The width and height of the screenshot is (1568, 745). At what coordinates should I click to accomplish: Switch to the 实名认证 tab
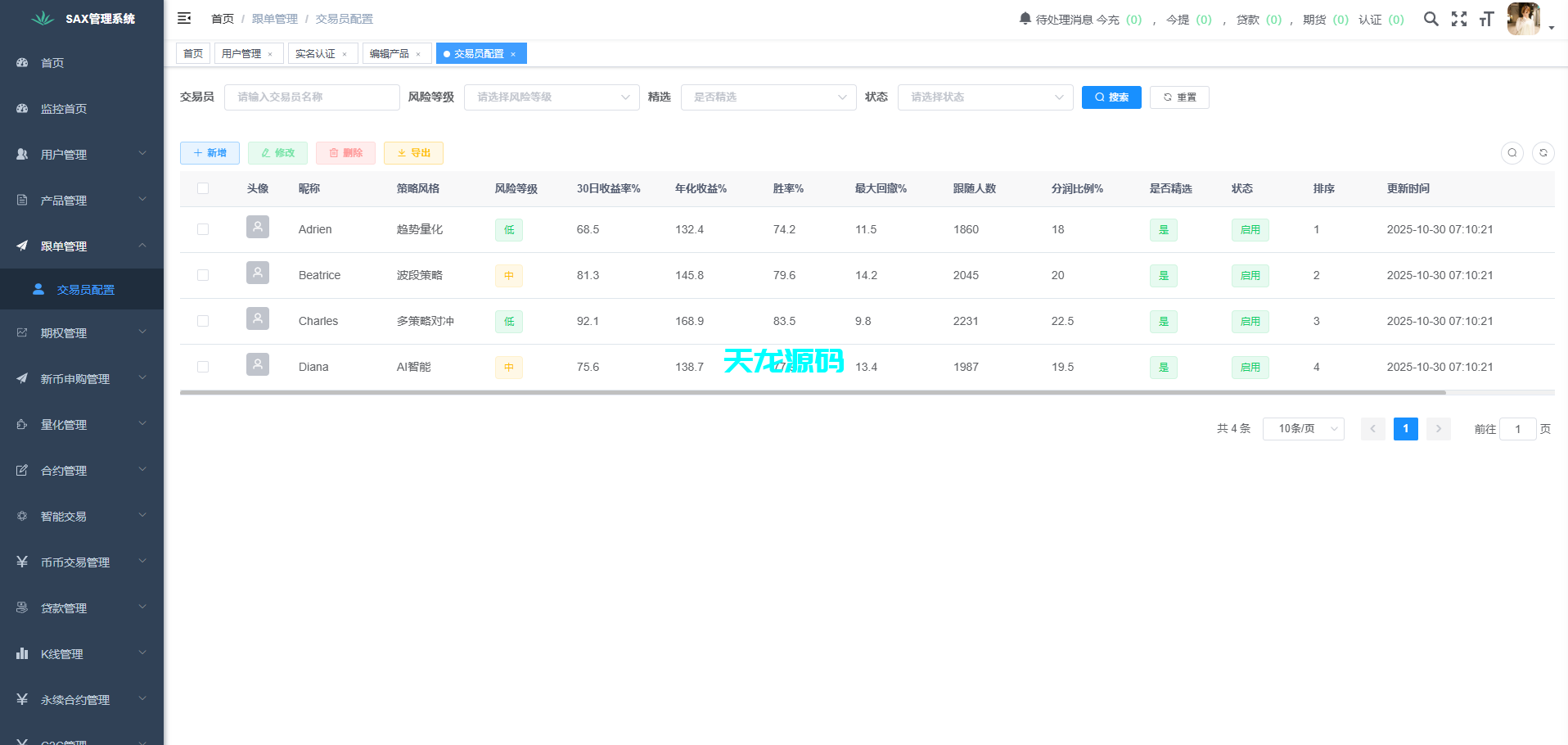tap(317, 53)
